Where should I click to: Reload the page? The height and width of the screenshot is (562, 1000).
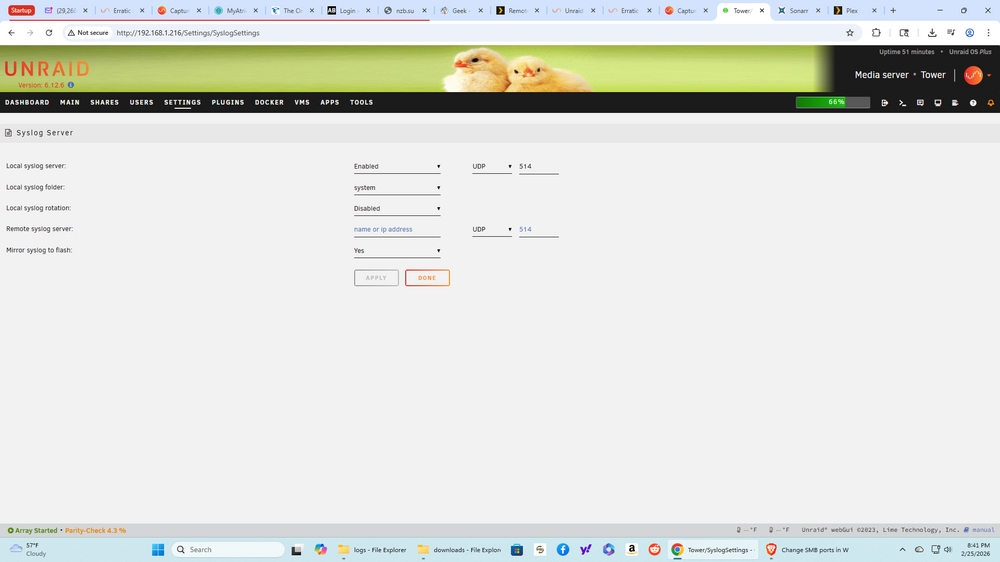click(48, 33)
